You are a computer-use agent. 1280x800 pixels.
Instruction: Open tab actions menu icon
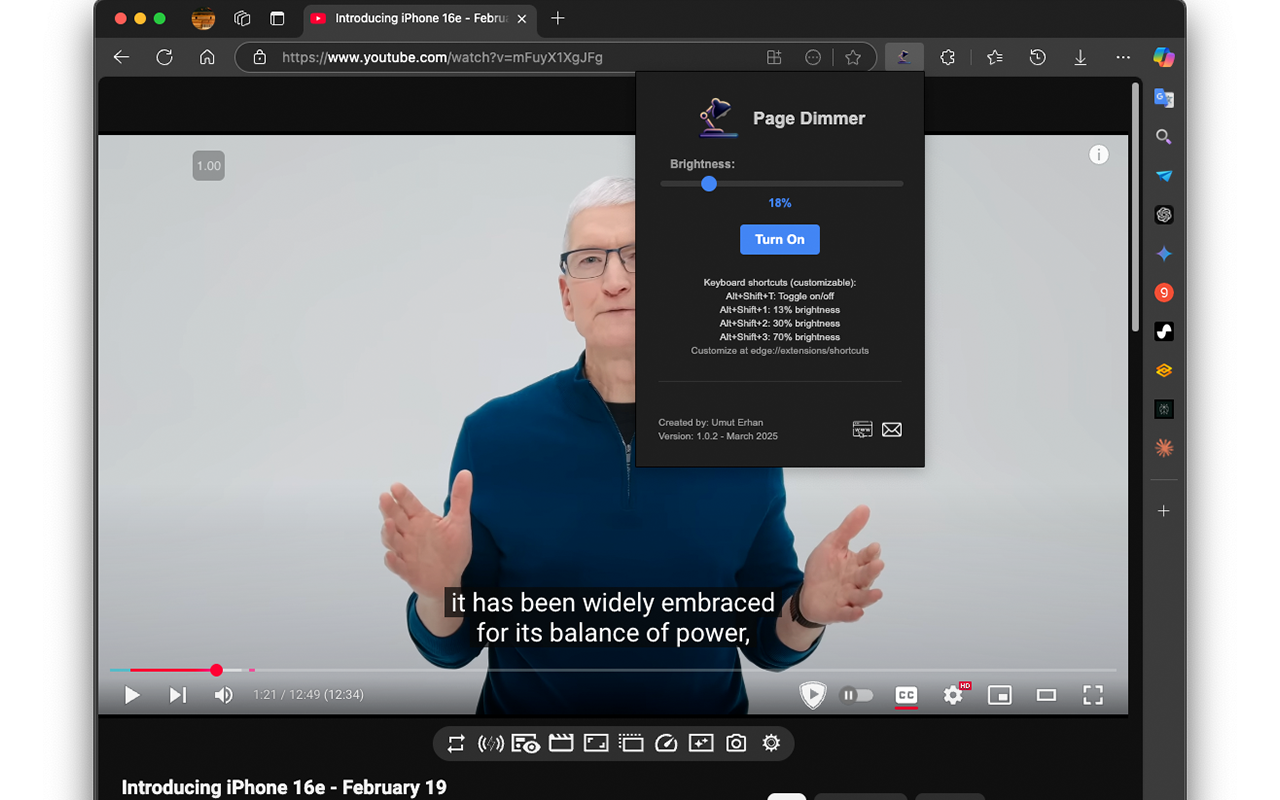click(x=277, y=18)
